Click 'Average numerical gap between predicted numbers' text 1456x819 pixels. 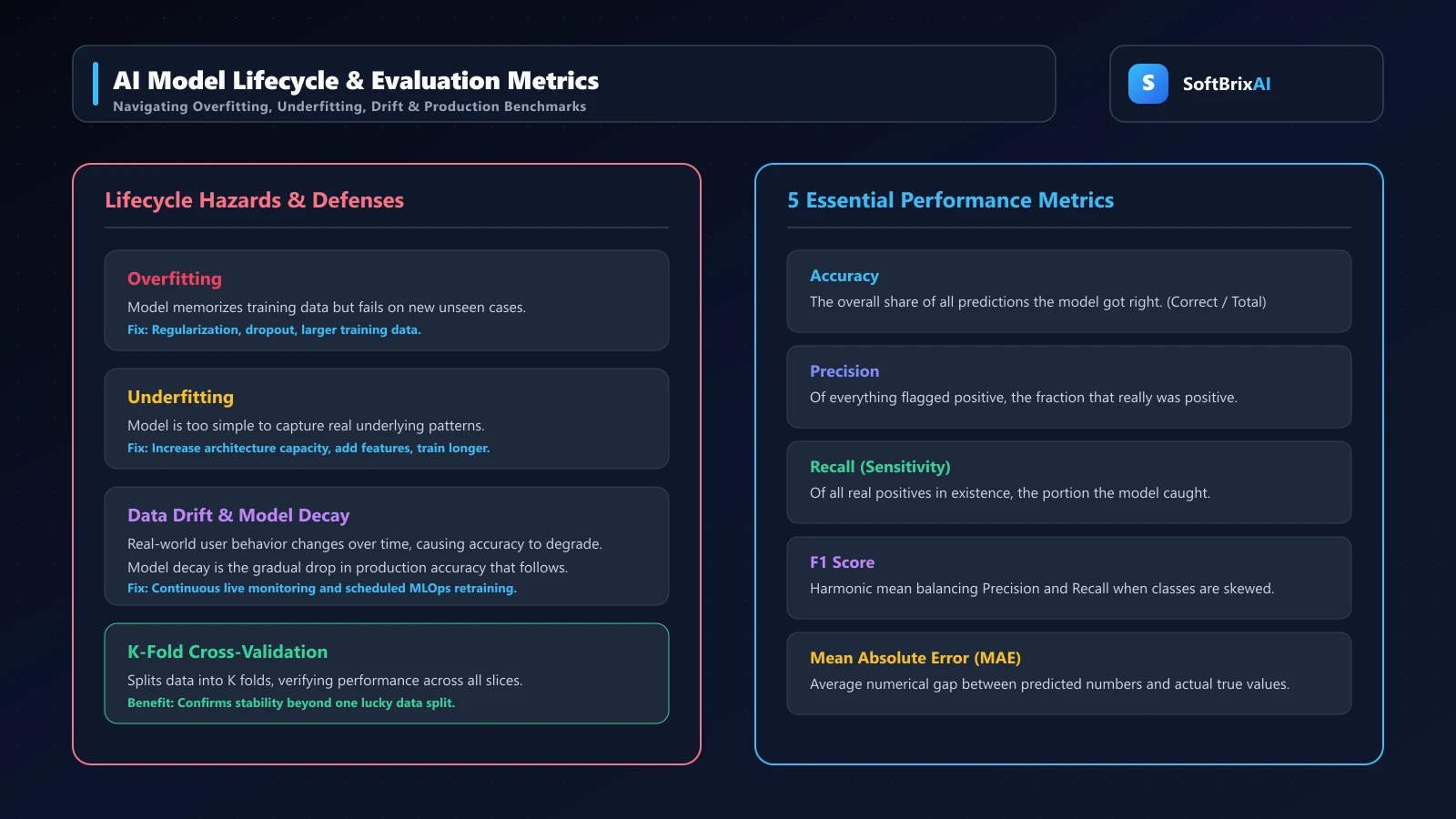coord(1049,684)
